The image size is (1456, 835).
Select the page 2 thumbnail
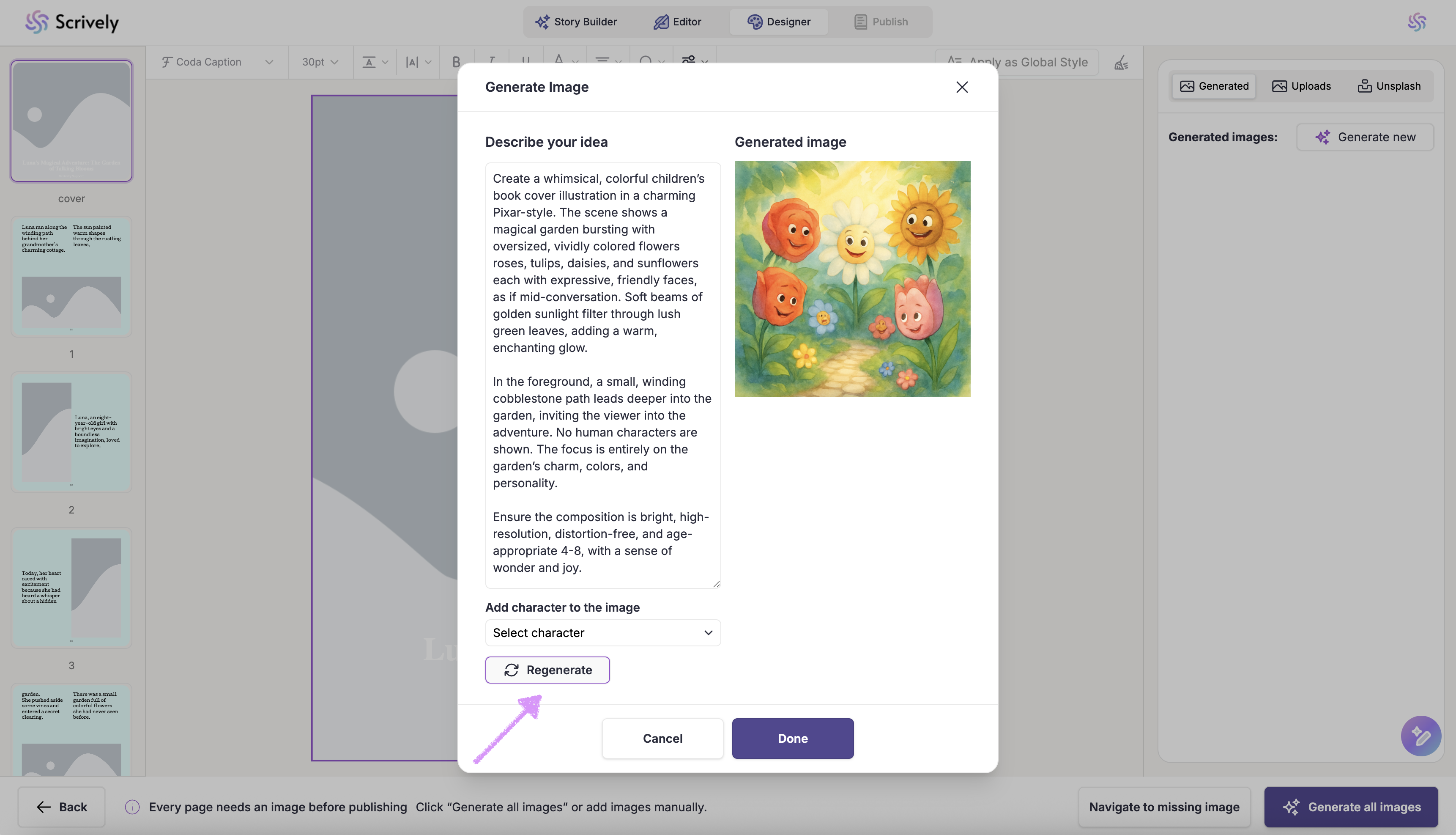click(x=71, y=432)
